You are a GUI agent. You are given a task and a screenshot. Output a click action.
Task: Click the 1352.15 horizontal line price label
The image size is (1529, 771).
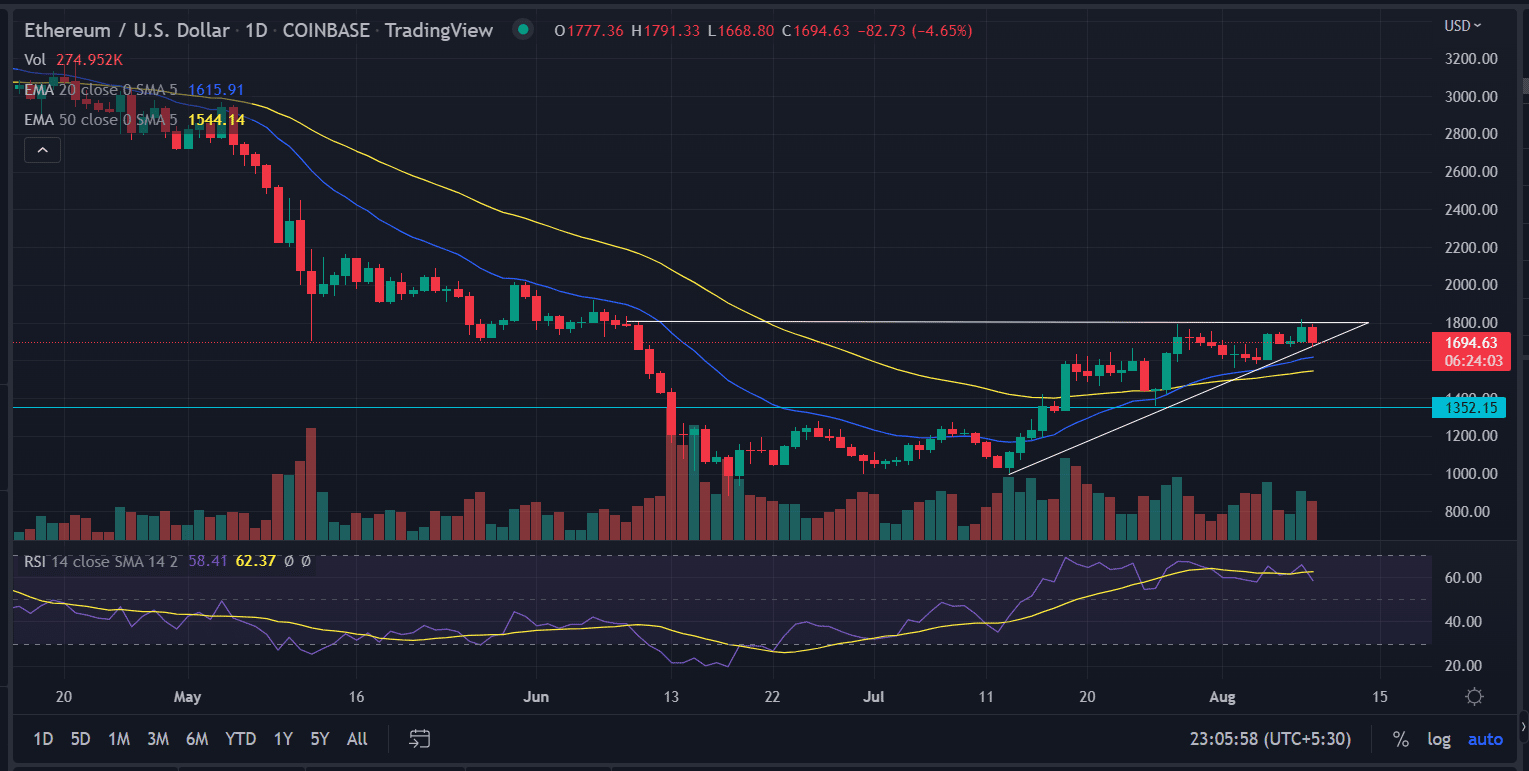click(x=1463, y=407)
